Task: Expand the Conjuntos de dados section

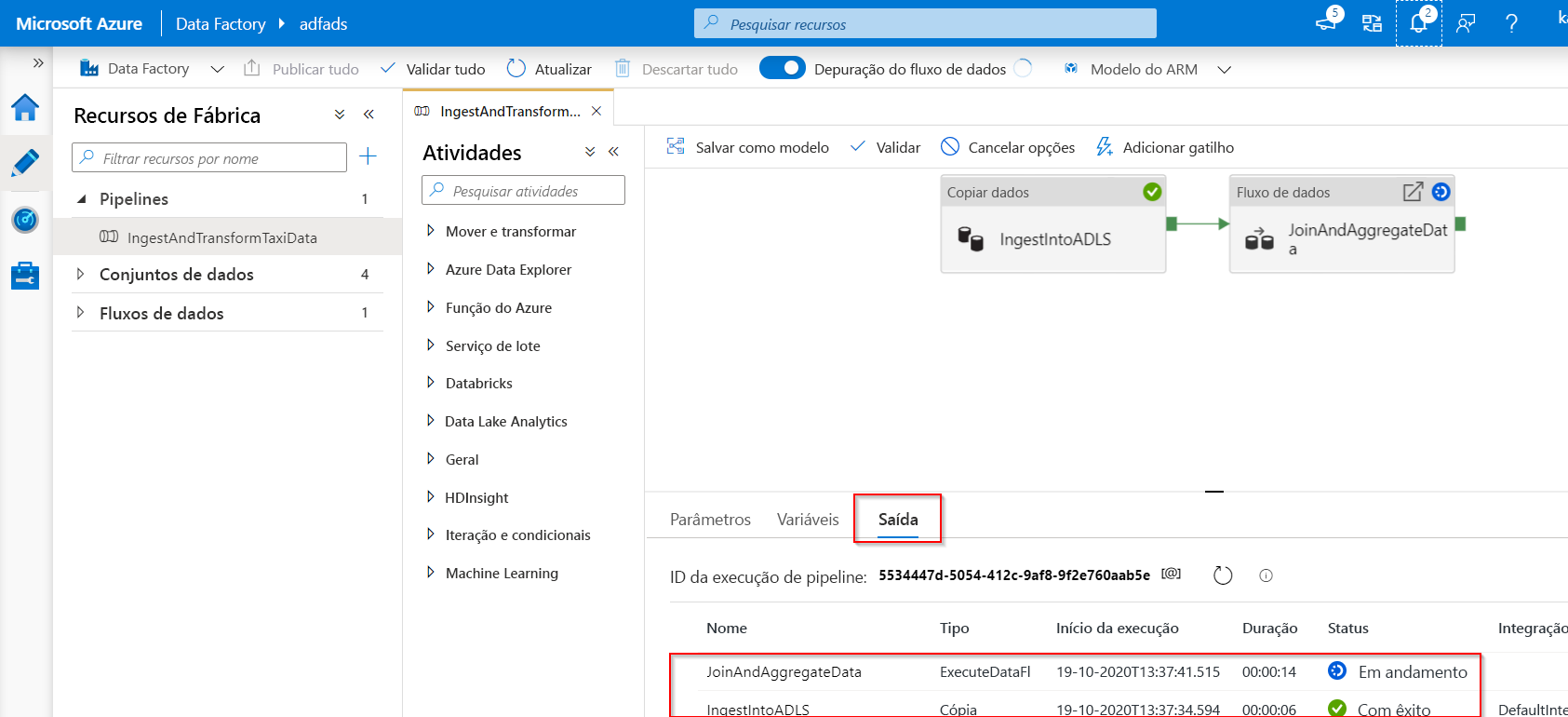Action: click(x=81, y=275)
